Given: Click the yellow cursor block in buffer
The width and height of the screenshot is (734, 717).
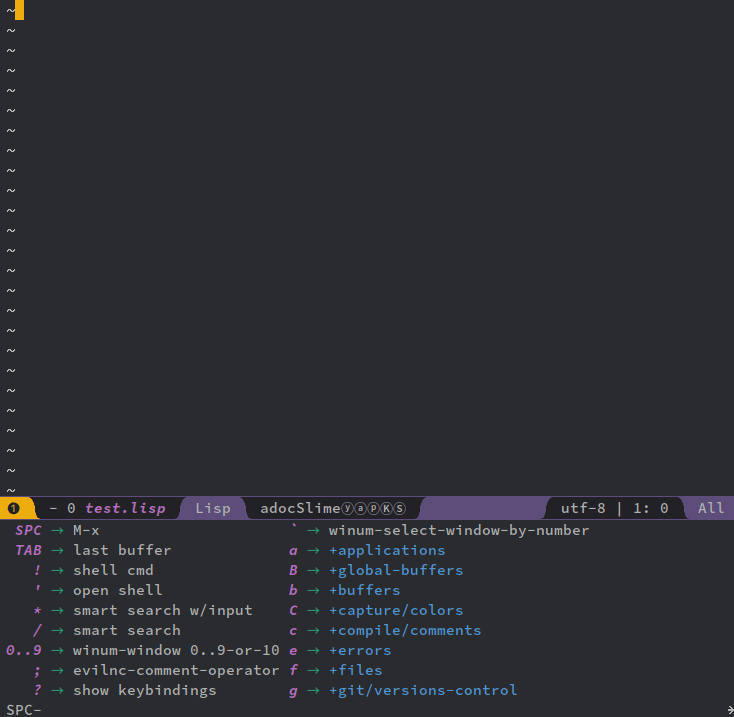Looking at the screenshot, I should (x=19, y=10).
